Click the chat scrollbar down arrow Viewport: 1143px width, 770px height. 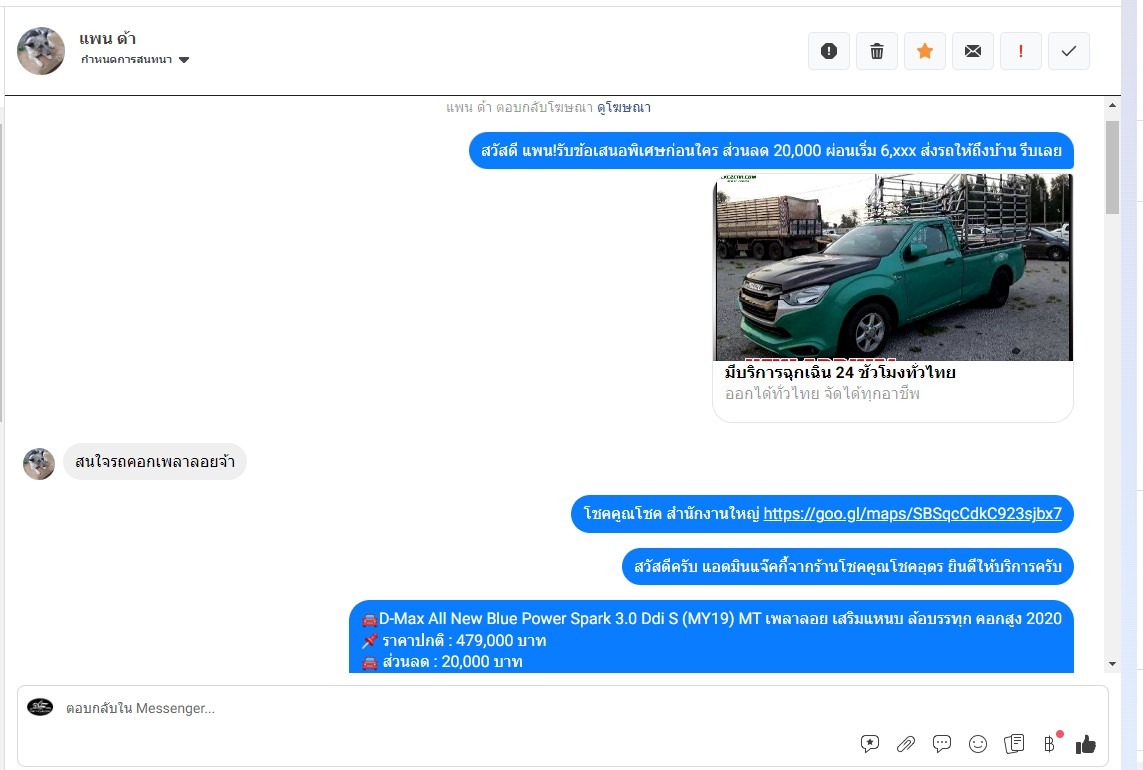click(x=1112, y=664)
